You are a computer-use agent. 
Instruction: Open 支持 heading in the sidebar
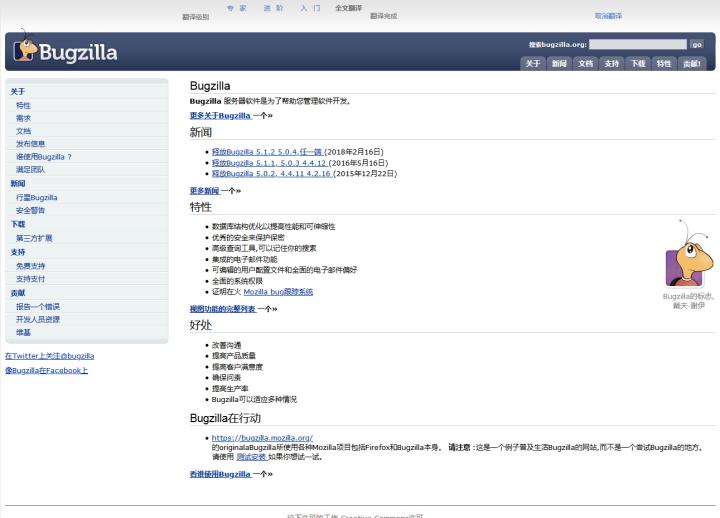(18, 252)
